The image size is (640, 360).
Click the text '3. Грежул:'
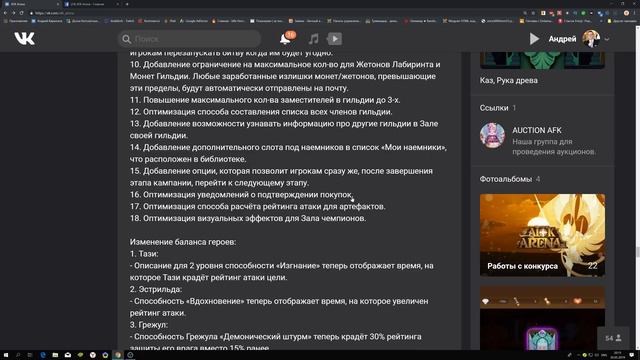pos(149,325)
